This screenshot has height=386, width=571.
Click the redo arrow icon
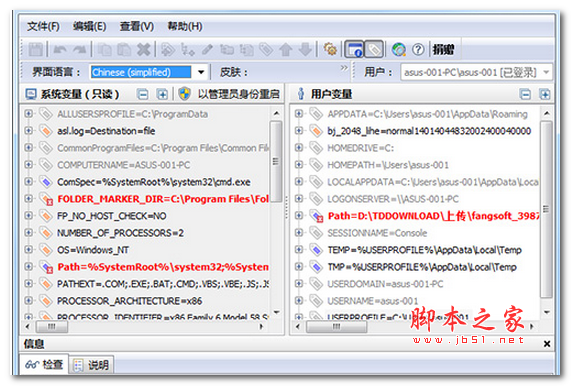point(79,49)
